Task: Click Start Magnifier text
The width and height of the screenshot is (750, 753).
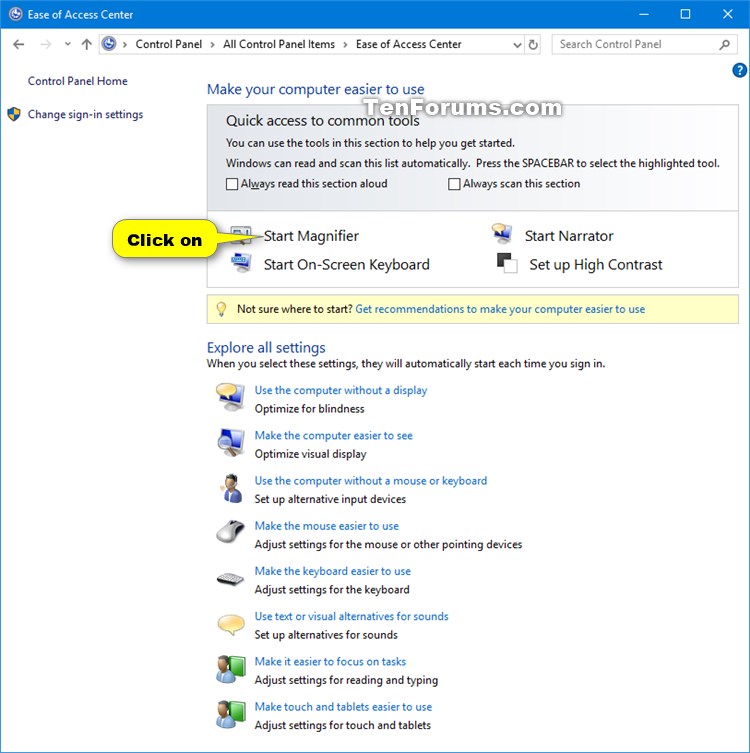Action: (311, 236)
